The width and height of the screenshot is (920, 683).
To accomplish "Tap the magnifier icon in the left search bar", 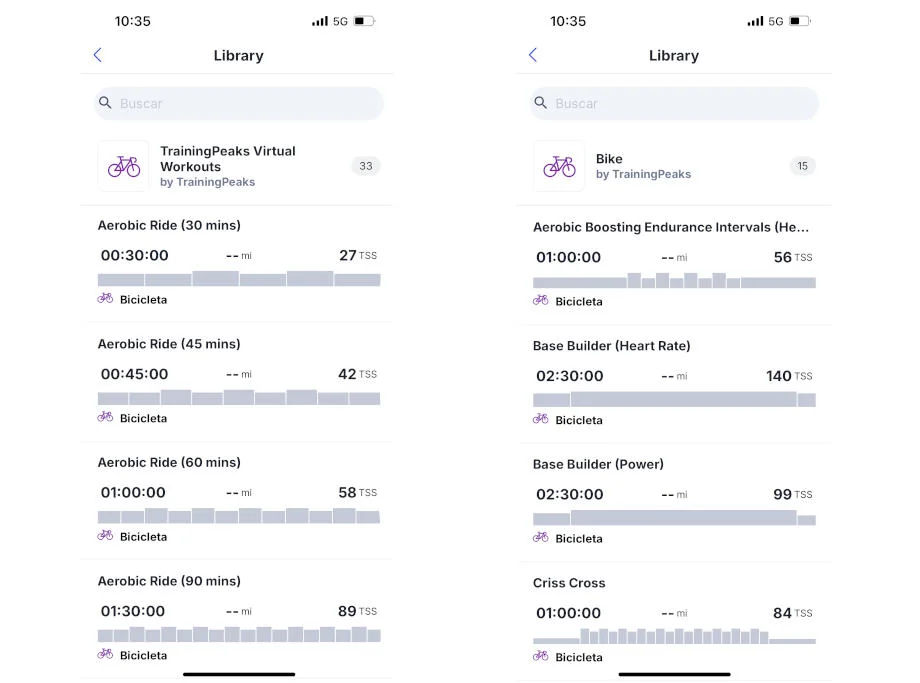I will [105, 103].
